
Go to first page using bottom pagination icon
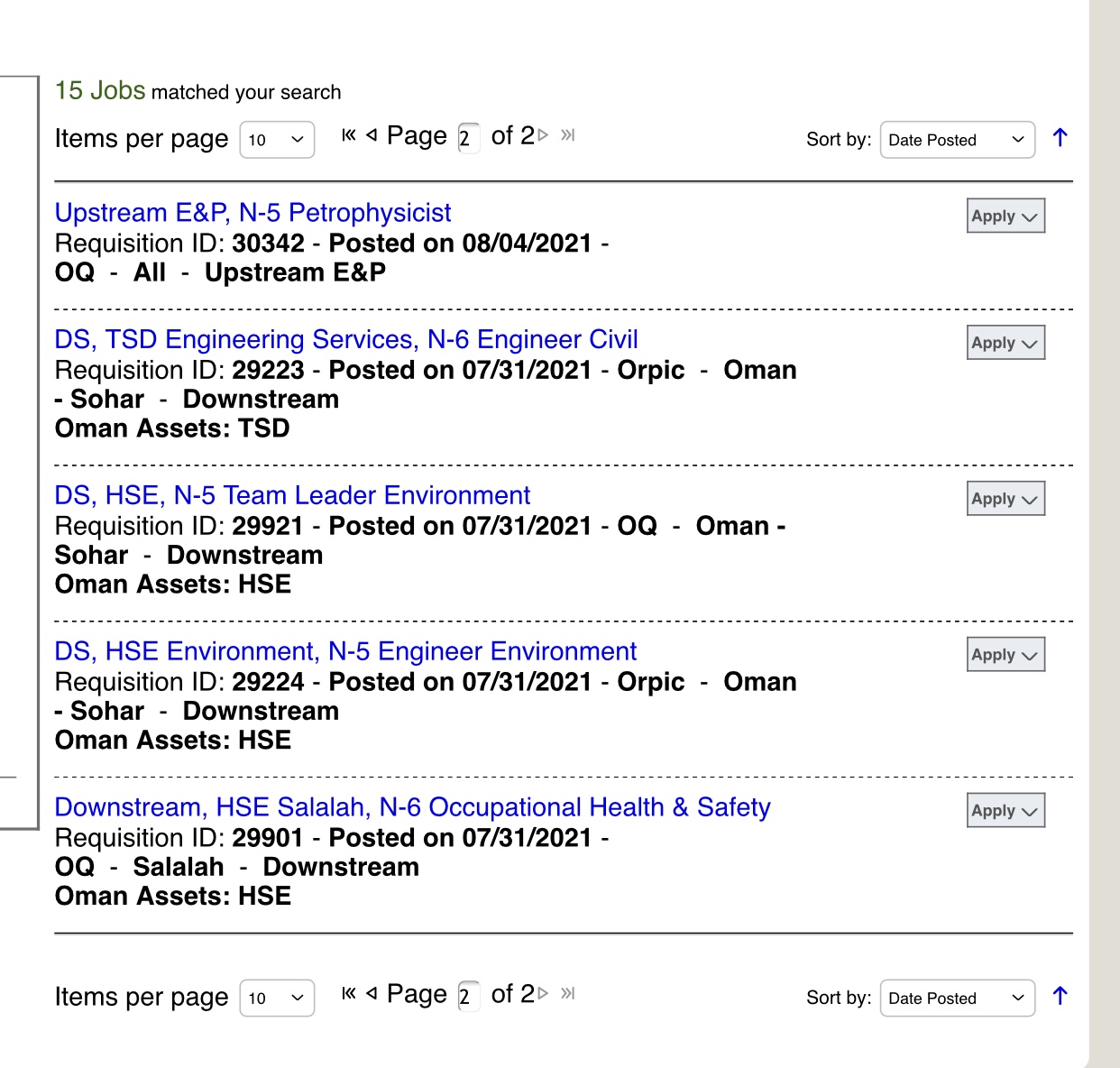point(349,993)
